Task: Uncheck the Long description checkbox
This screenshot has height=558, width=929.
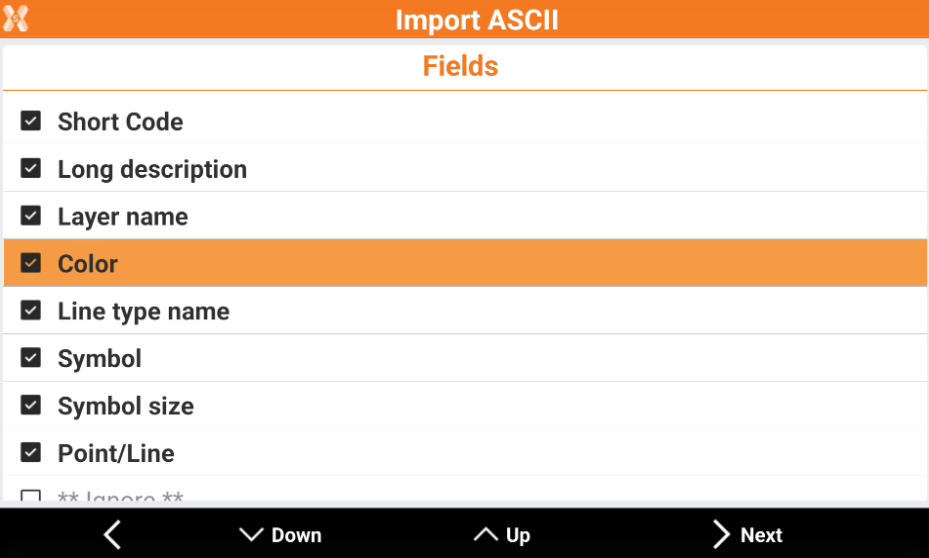Action: 31,169
